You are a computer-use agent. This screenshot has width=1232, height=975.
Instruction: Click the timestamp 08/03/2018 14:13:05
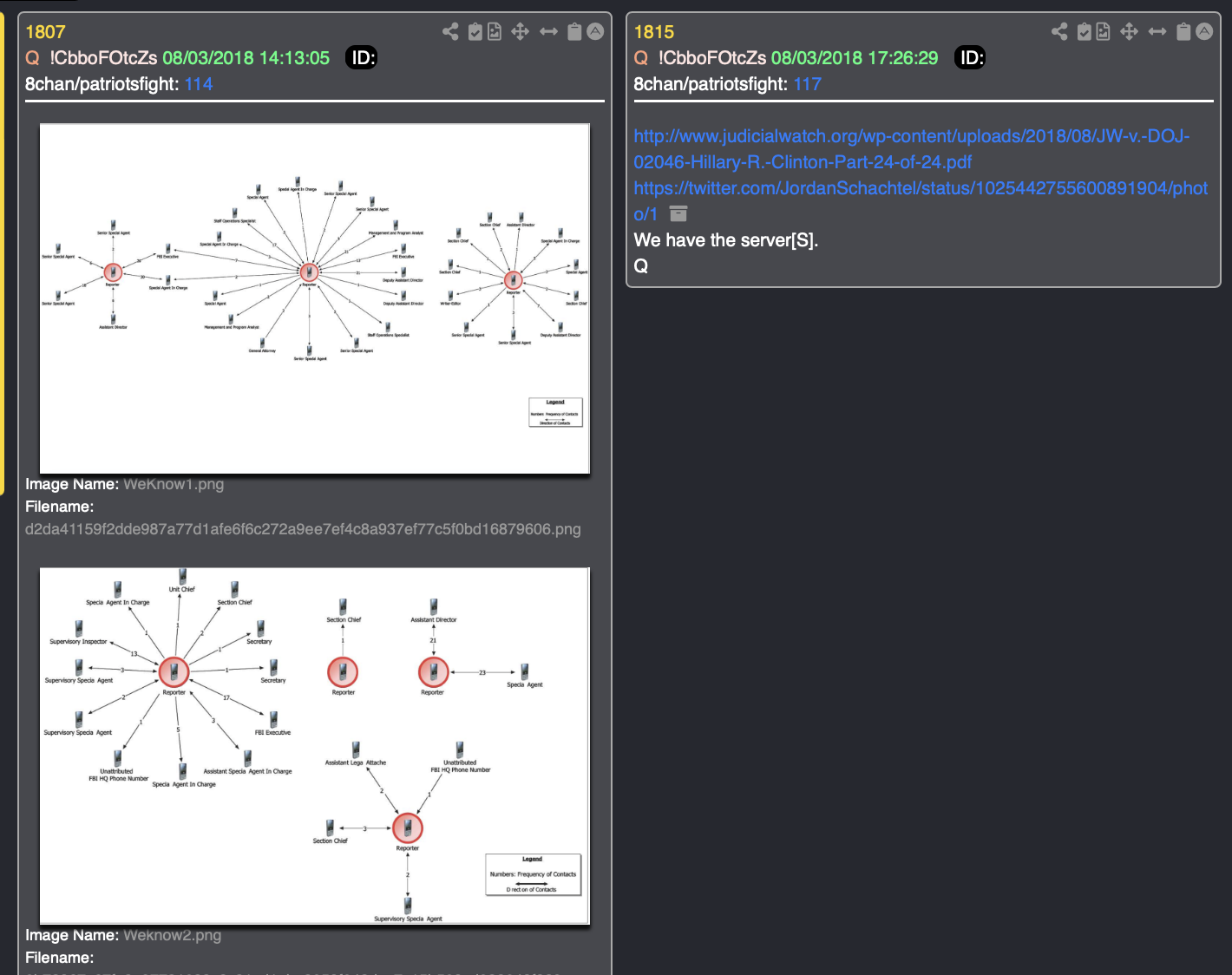tap(246, 58)
